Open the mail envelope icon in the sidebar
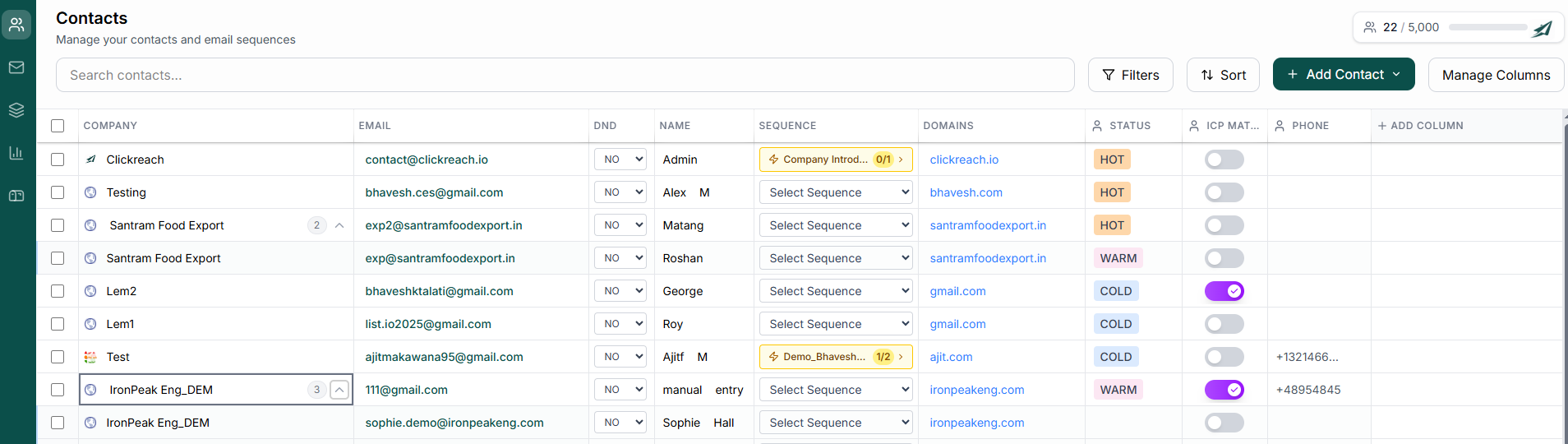1568x444 pixels. [x=16, y=67]
